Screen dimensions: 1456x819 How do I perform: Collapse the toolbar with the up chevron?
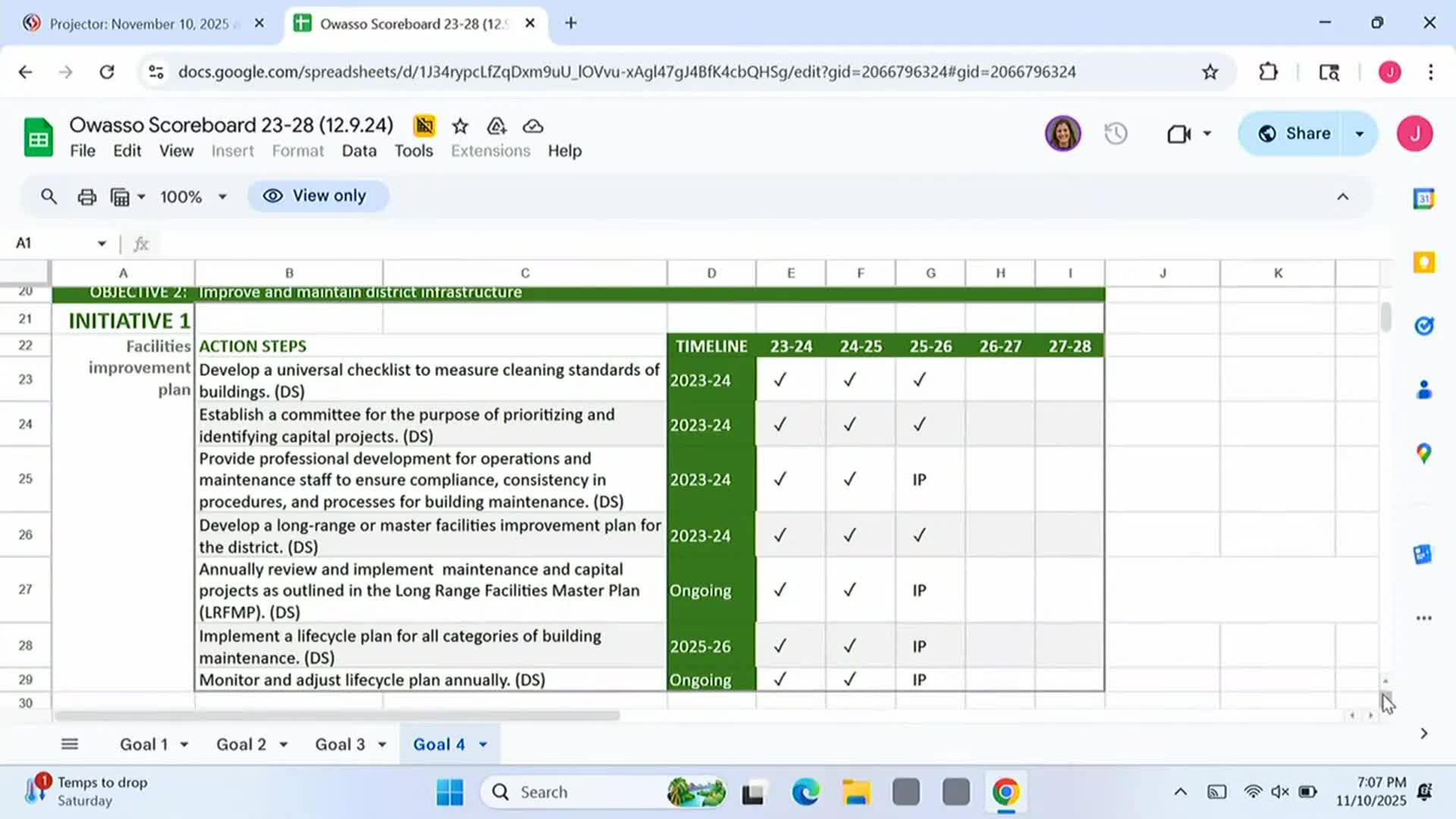coord(1342,197)
